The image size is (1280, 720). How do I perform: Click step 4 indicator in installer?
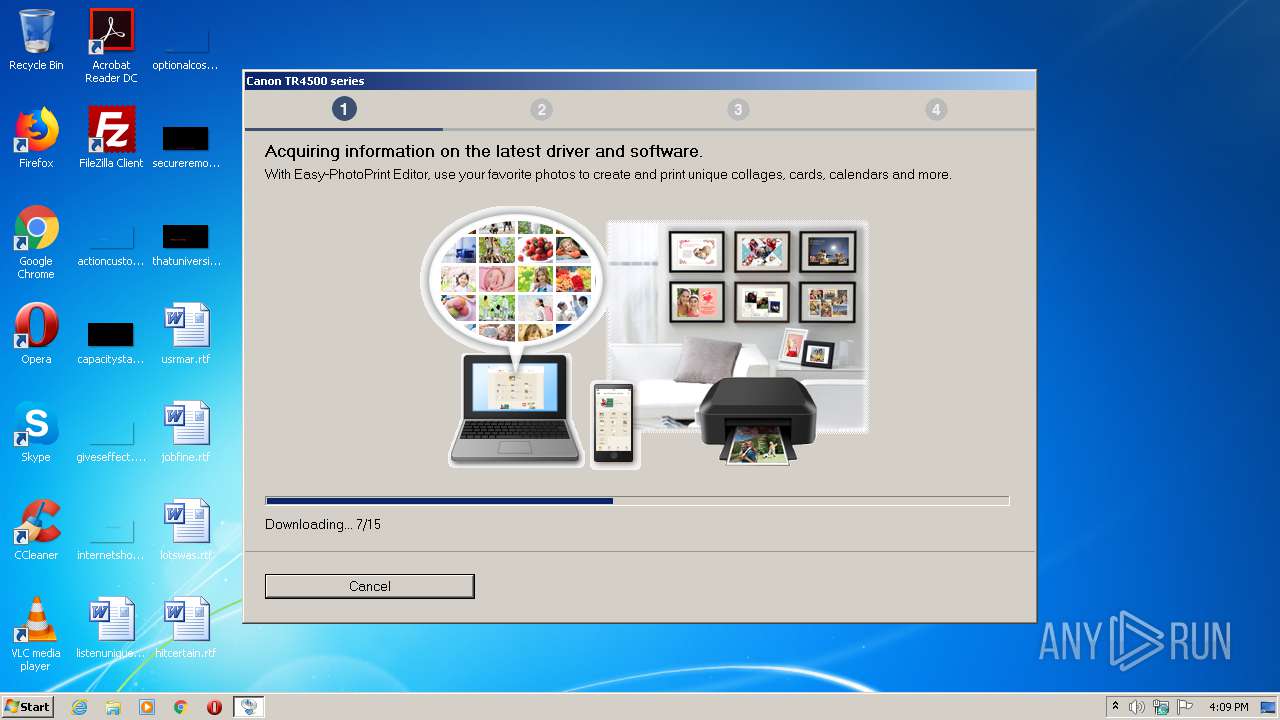(x=935, y=110)
